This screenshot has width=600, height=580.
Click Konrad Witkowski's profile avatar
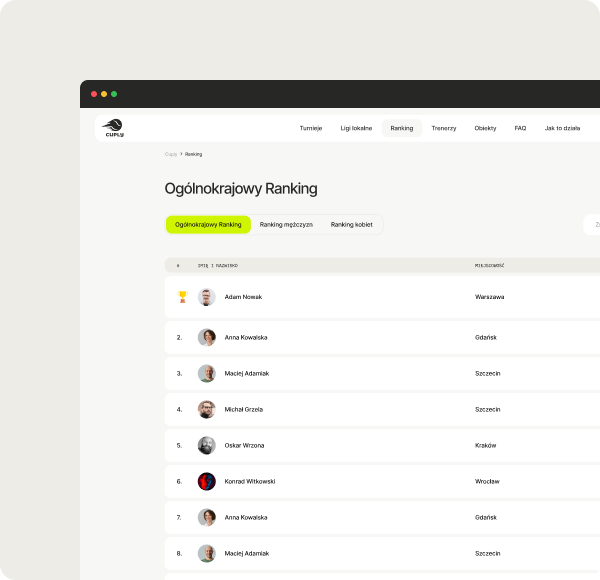point(207,481)
